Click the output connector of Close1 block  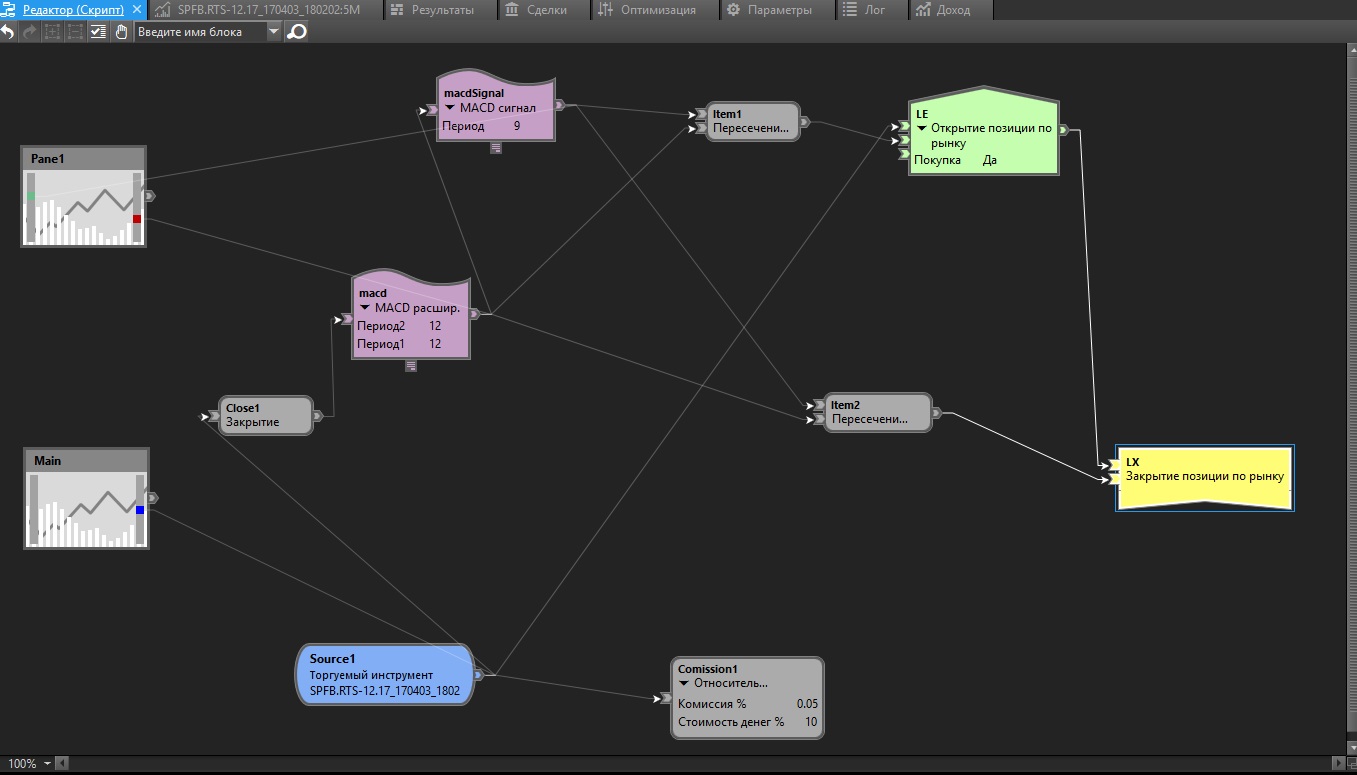point(318,416)
